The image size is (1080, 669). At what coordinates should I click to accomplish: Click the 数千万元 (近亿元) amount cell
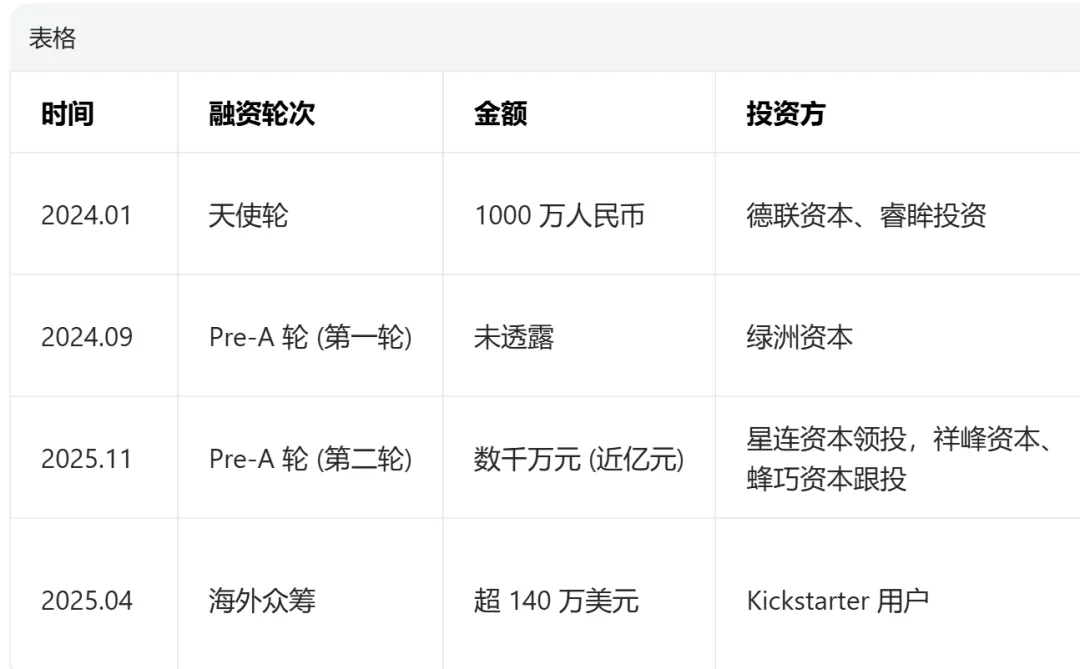(x=579, y=459)
